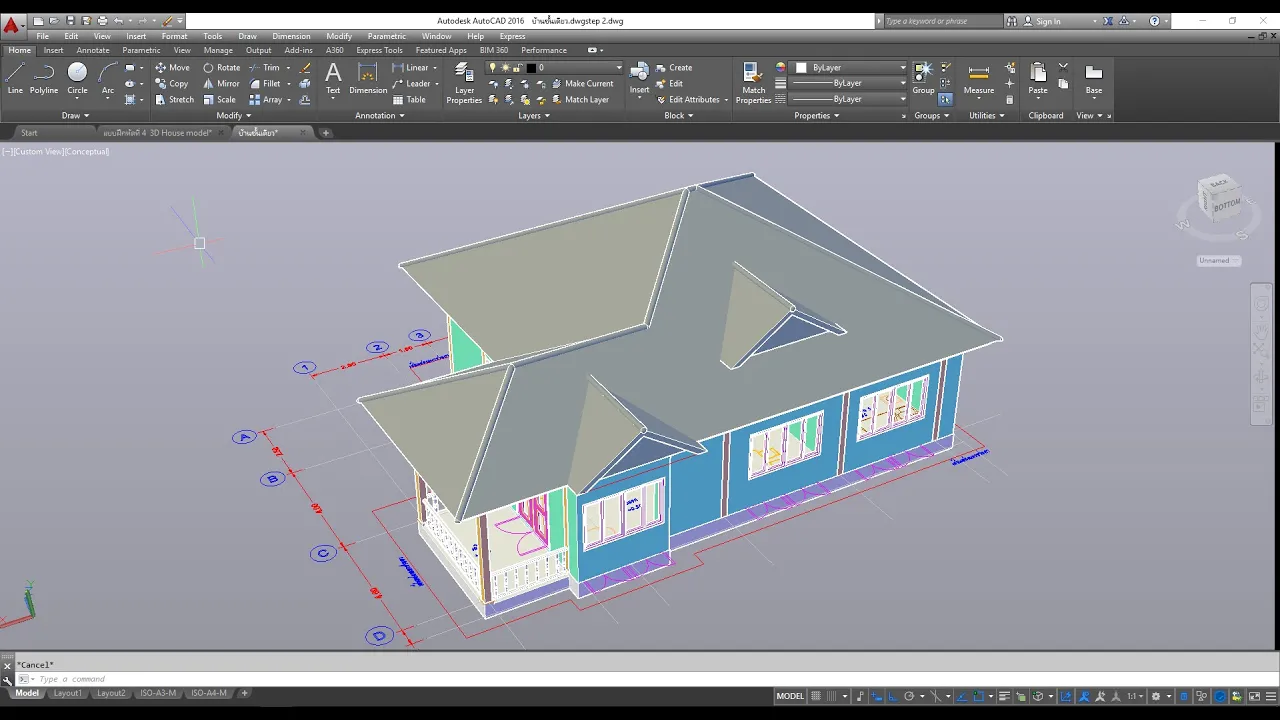
Task: Select the Polyline tool
Action: click(44, 78)
